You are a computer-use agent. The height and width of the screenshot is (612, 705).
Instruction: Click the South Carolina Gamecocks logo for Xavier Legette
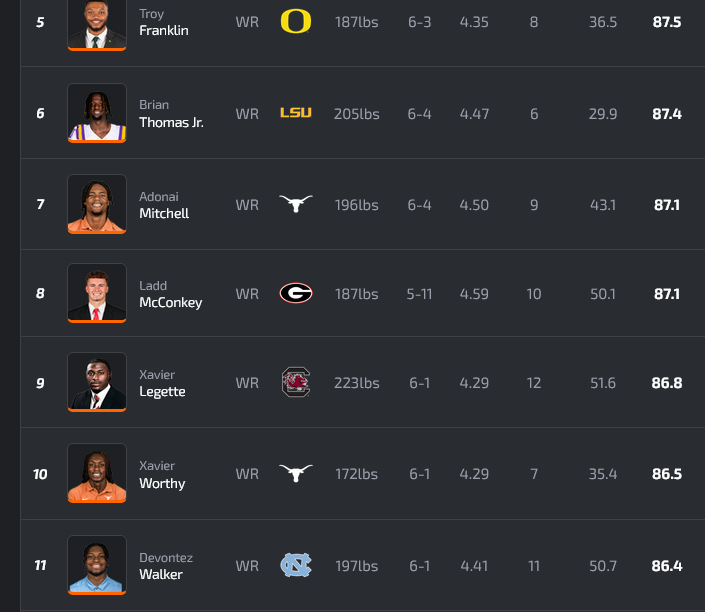point(296,382)
